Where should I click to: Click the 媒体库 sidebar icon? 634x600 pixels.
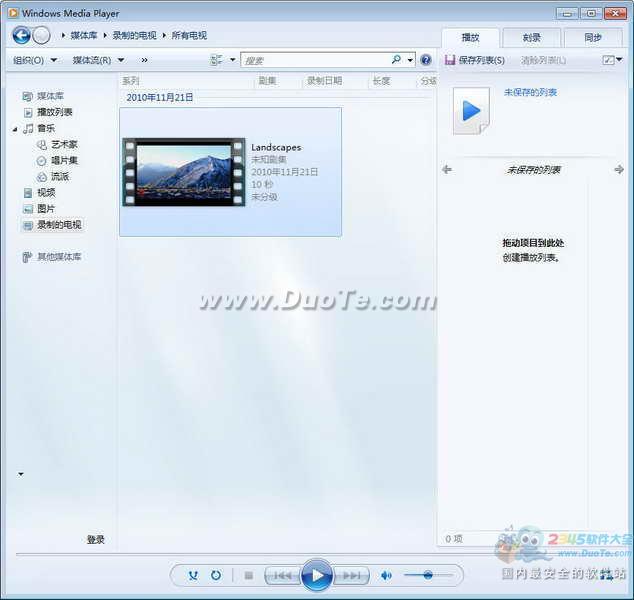click(27, 96)
